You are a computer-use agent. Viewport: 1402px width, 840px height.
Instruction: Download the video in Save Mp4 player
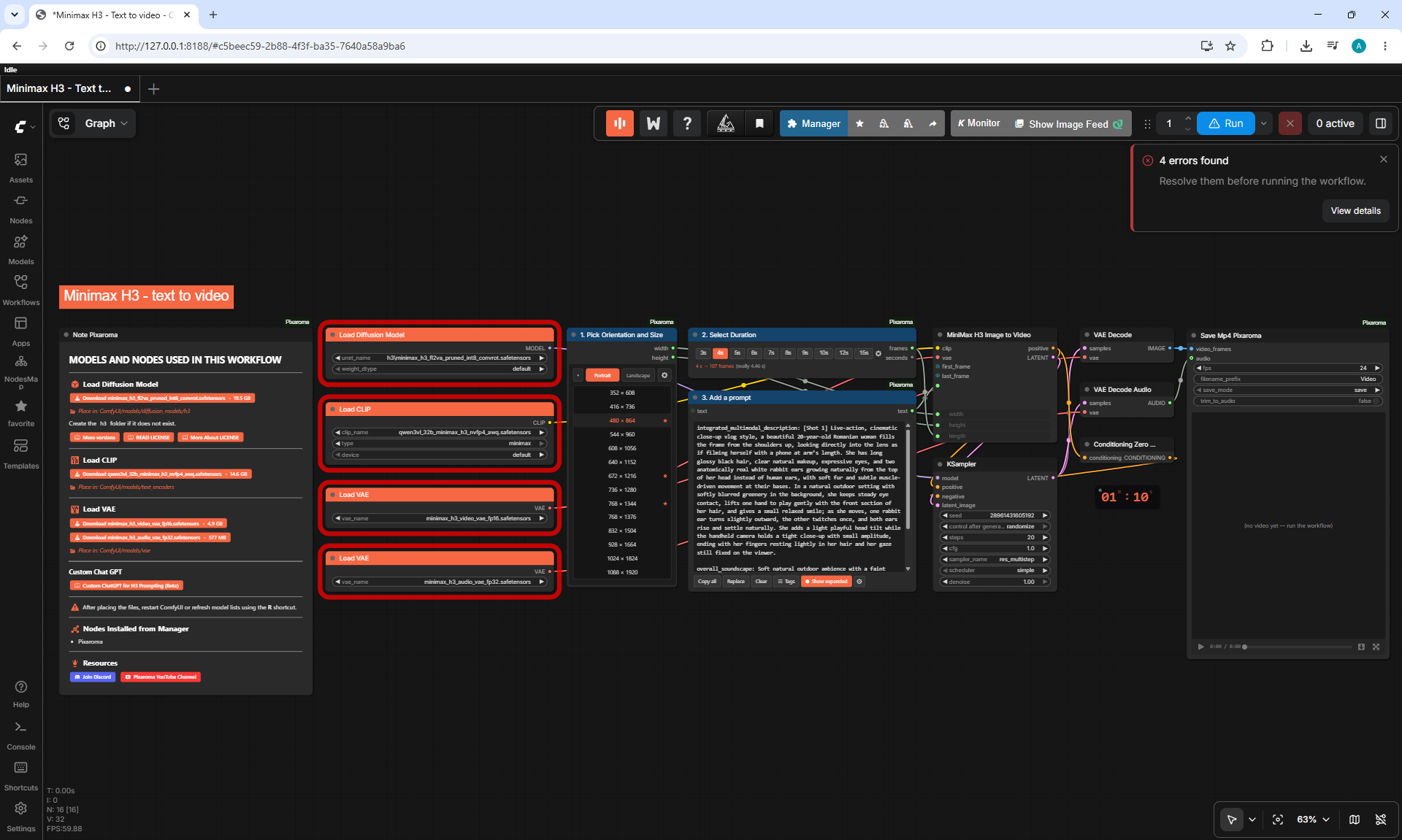1361,647
